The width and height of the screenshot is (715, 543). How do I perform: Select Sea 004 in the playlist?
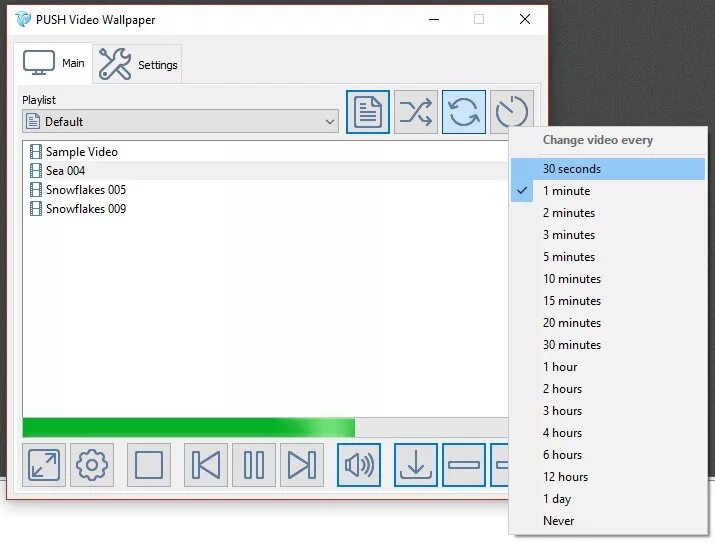265,171
